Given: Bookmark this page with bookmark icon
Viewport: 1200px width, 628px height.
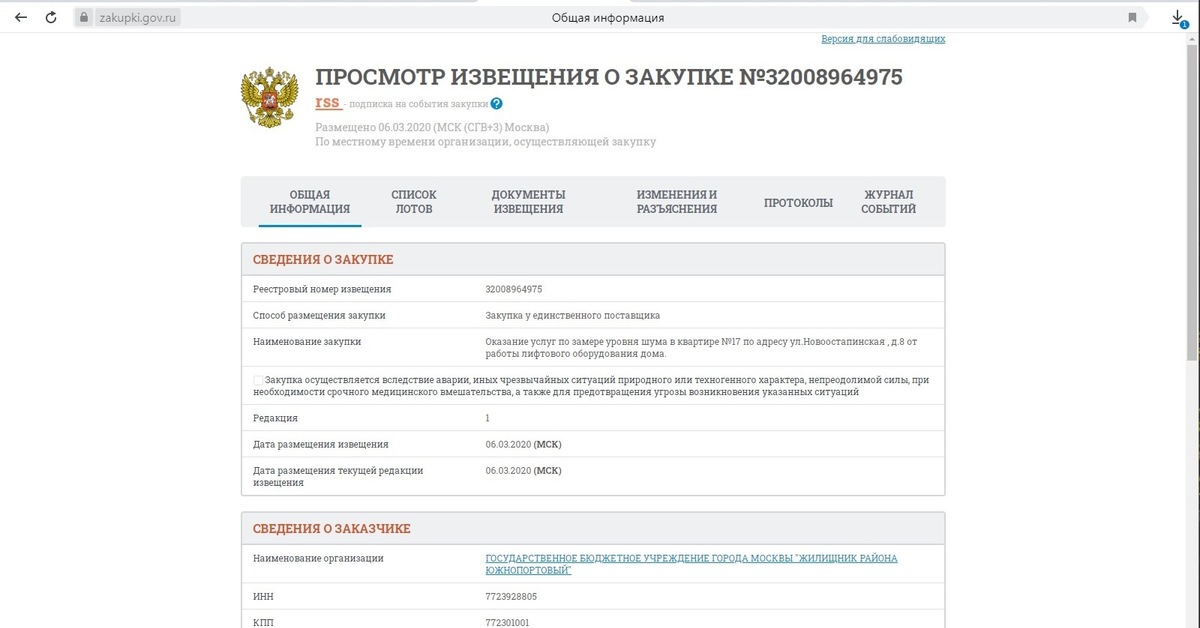Looking at the screenshot, I should point(1132,18).
